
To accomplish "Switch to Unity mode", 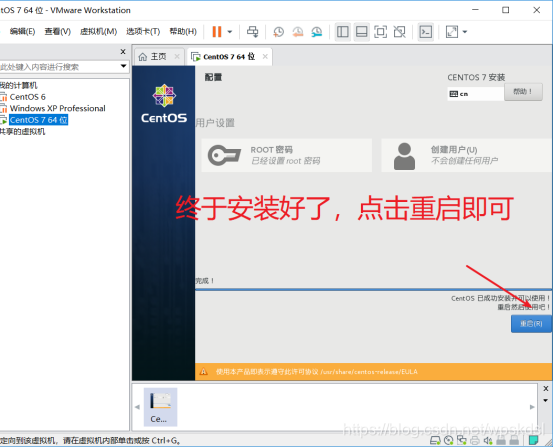I will coord(400,32).
